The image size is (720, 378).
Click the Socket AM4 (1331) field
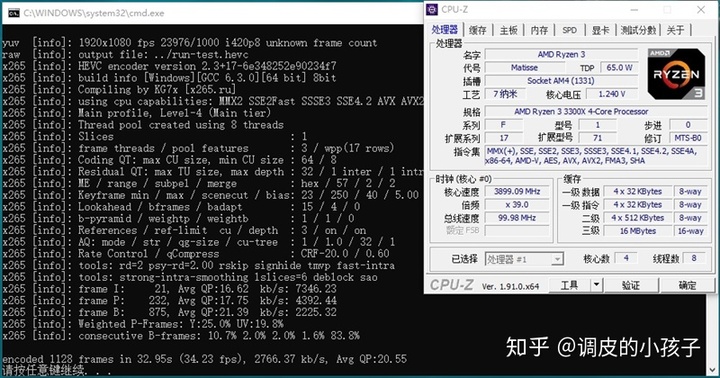click(561, 81)
